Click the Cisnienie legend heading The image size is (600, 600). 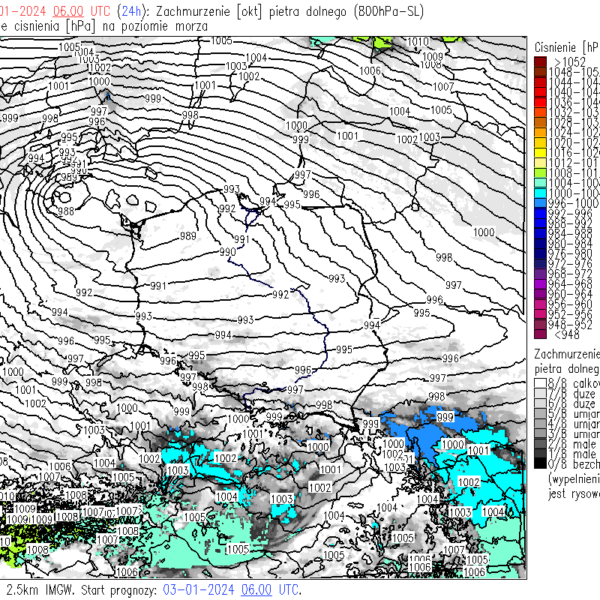click(565, 46)
